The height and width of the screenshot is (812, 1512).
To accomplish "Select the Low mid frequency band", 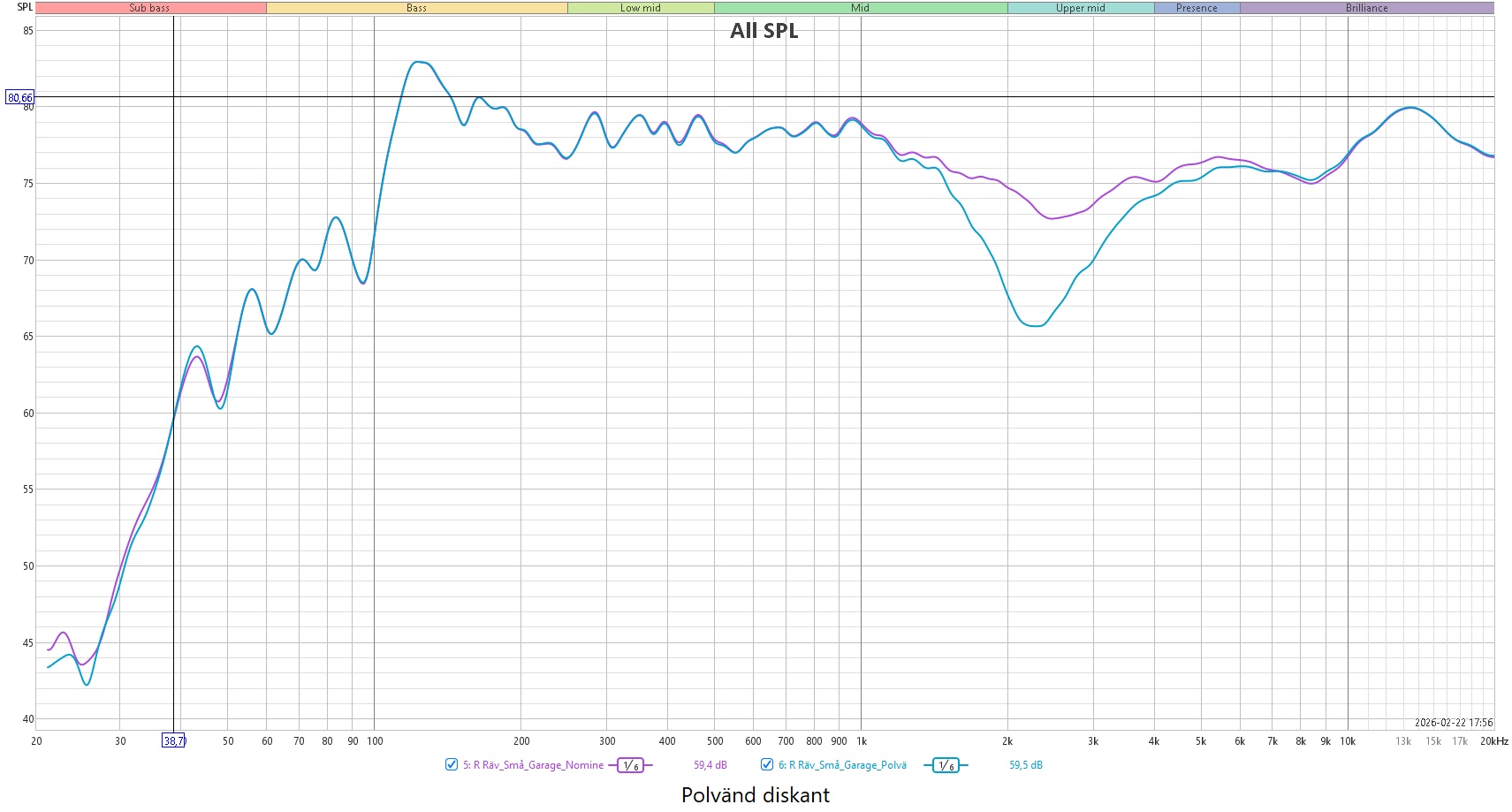I will (641, 8).
